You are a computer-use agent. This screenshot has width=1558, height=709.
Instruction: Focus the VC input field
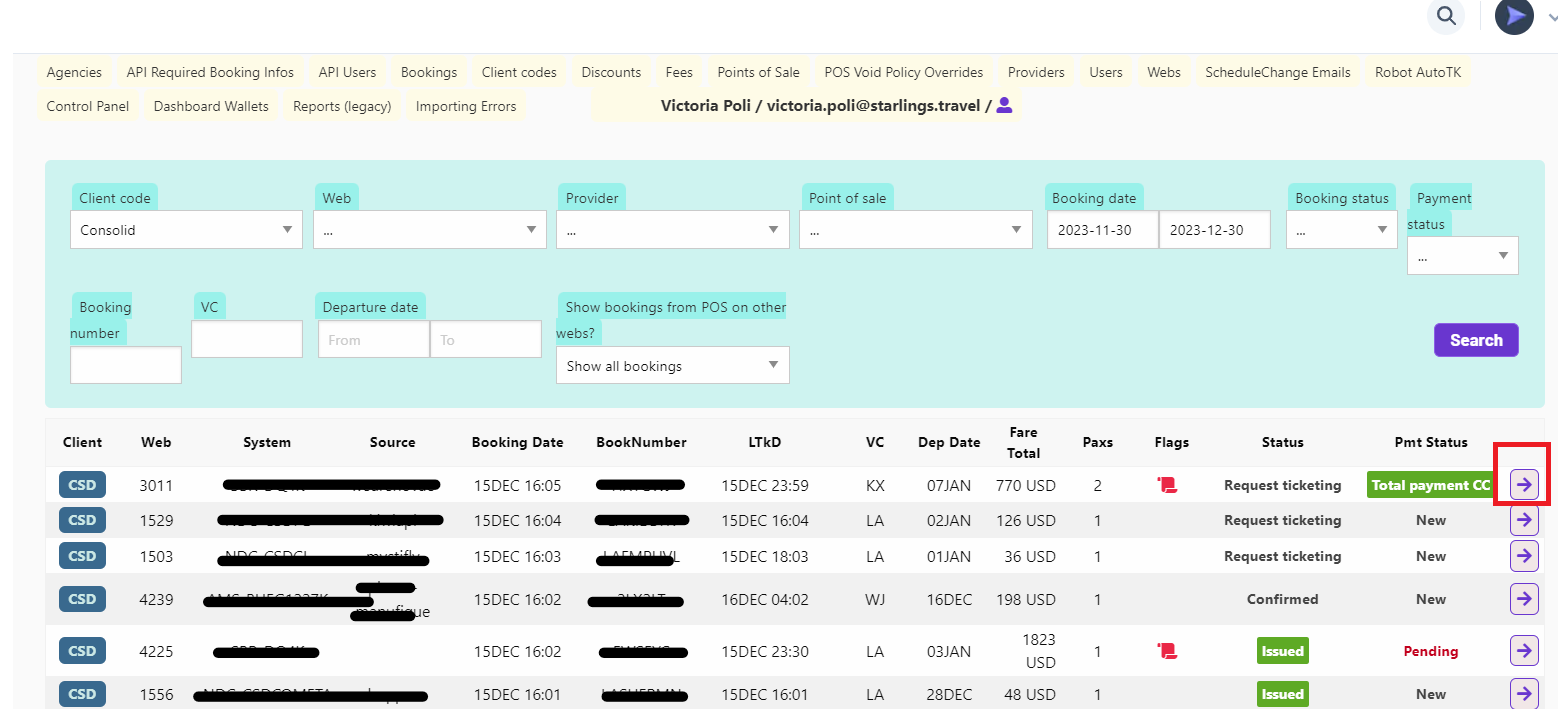pyautogui.click(x=247, y=339)
